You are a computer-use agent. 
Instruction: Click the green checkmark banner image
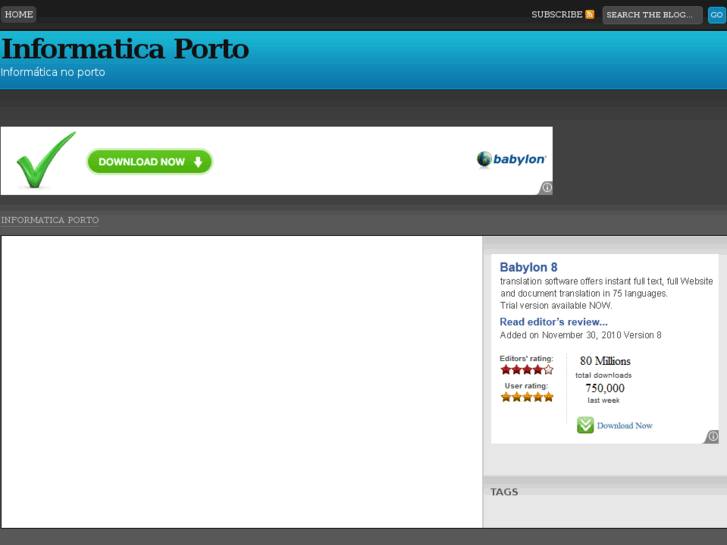tap(45, 160)
